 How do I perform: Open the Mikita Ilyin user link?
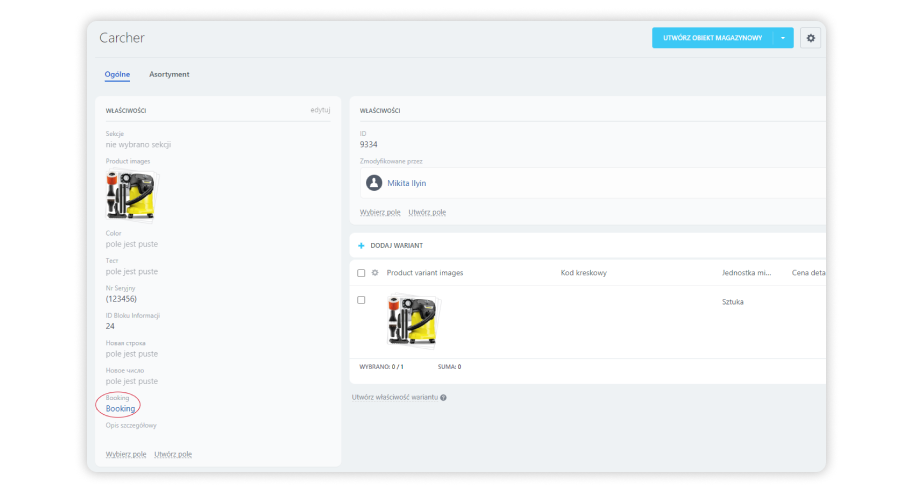coord(406,183)
